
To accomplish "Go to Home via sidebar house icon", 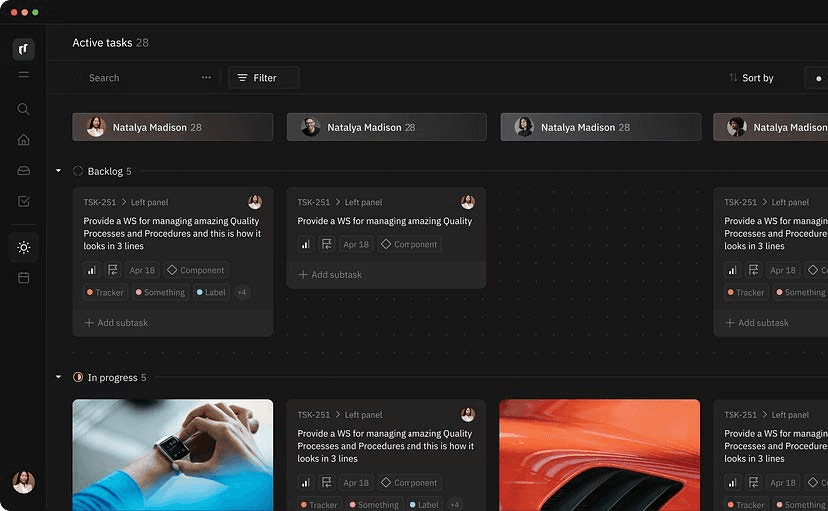I will pos(23,139).
